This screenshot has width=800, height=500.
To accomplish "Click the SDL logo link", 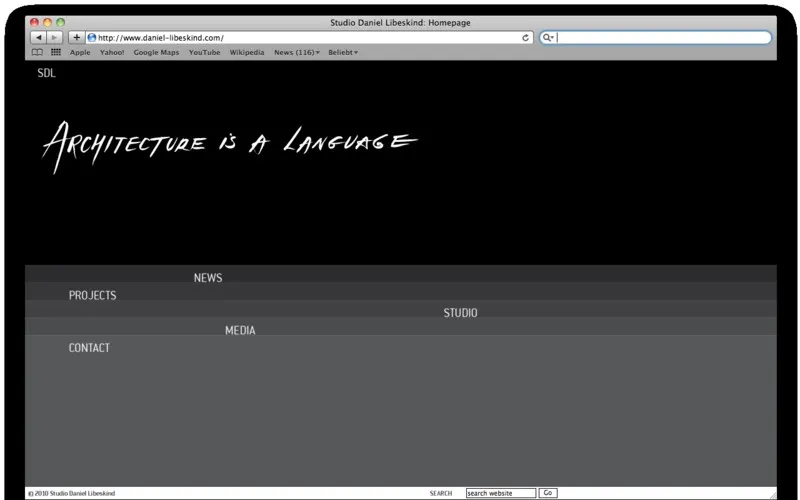I will click(46, 73).
